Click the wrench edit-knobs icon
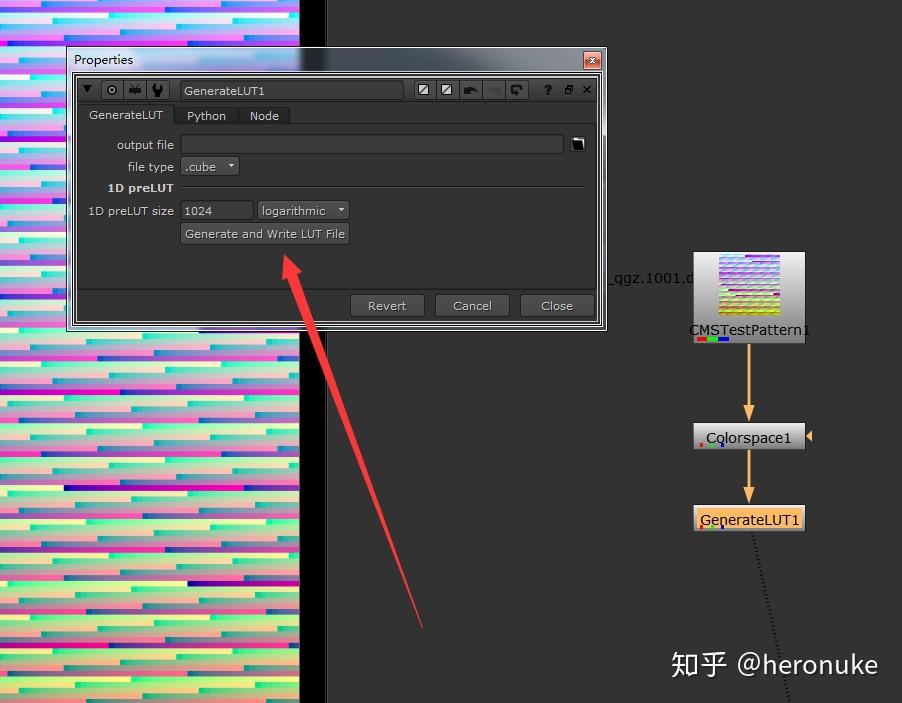 [x=157, y=90]
